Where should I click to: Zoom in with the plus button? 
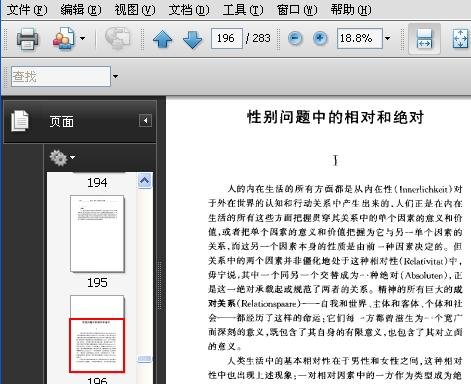coord(320,38)
